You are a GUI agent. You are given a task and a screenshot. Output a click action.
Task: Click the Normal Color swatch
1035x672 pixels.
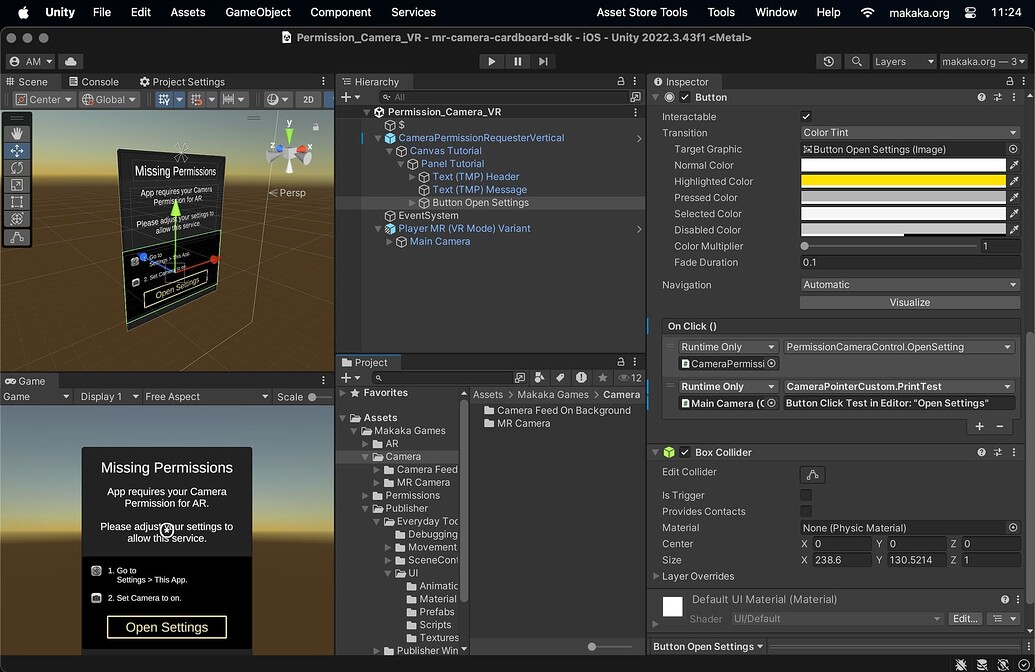[900, 165]
